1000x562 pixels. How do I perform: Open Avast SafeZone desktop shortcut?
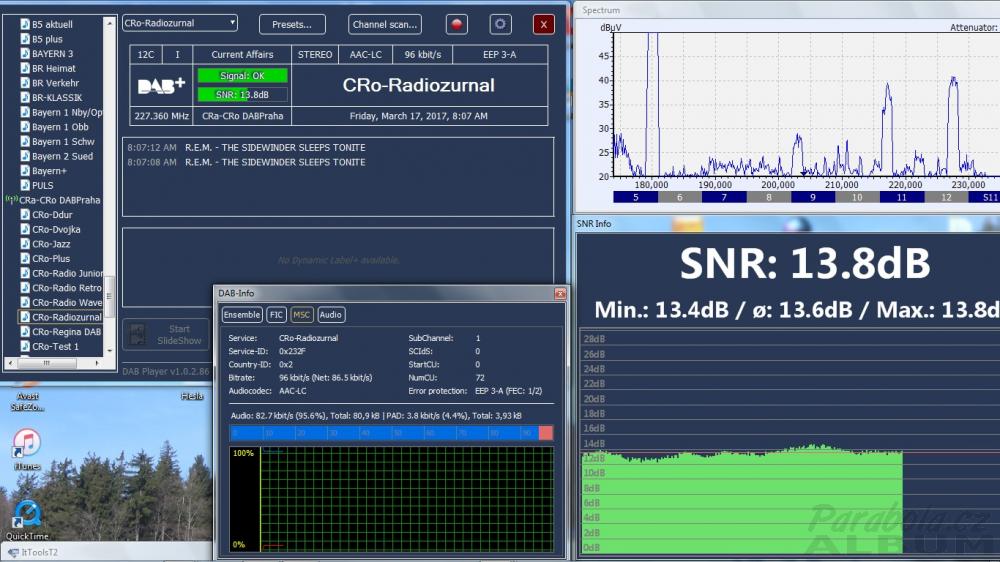tap(27, 401)
